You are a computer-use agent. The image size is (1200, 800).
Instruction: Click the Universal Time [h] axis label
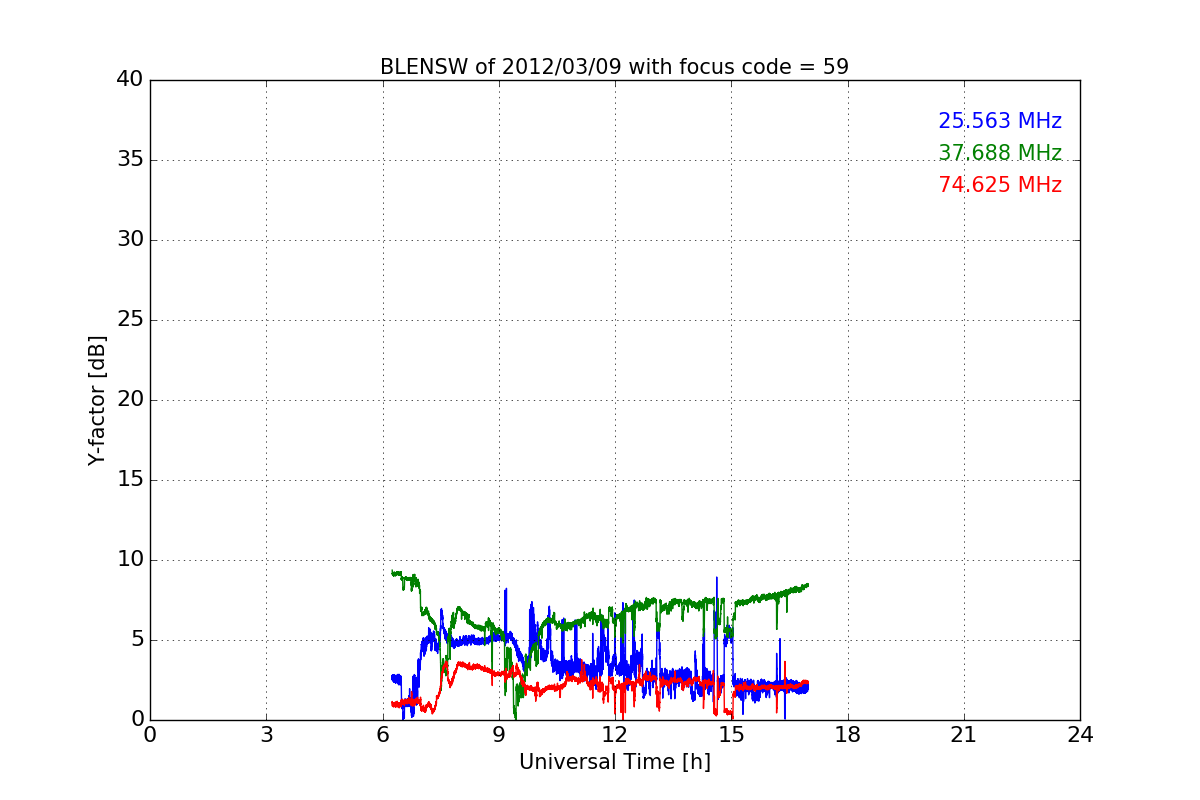(x=614, y=762)
